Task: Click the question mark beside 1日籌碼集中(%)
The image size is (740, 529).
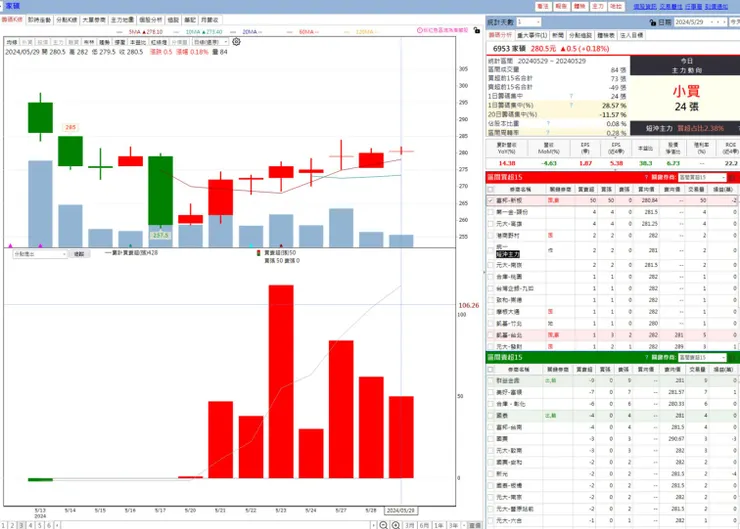Action: [x=571, y=105]
